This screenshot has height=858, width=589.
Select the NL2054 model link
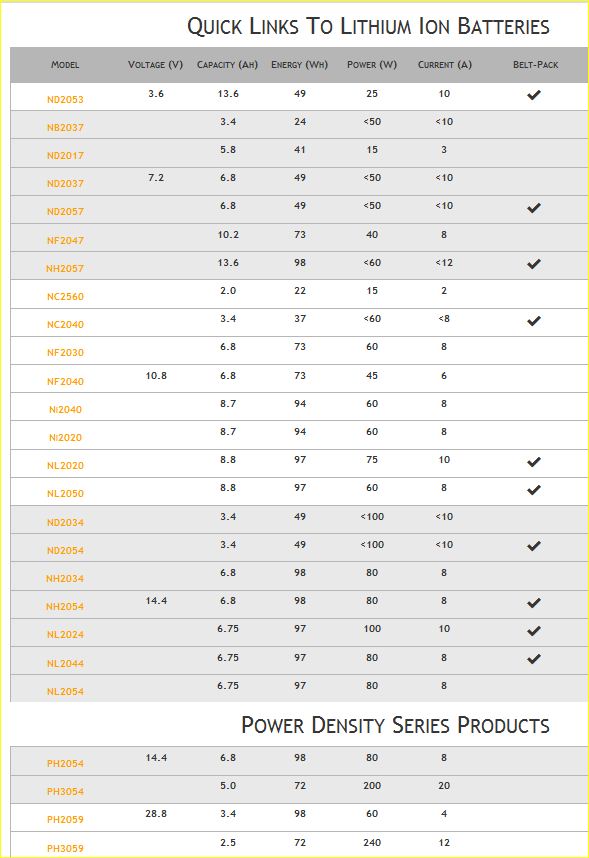tap(65, 692)
